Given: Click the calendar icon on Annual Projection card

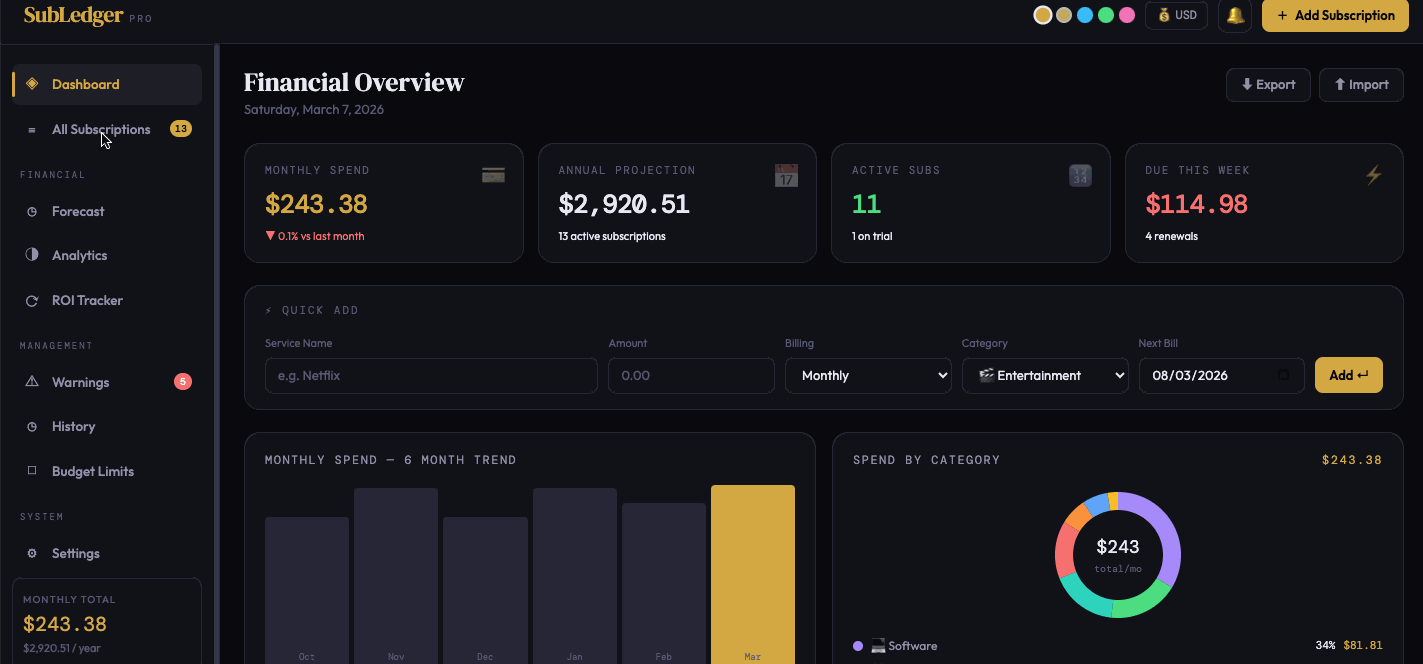Looking at the screenshot, I should 786,174.
